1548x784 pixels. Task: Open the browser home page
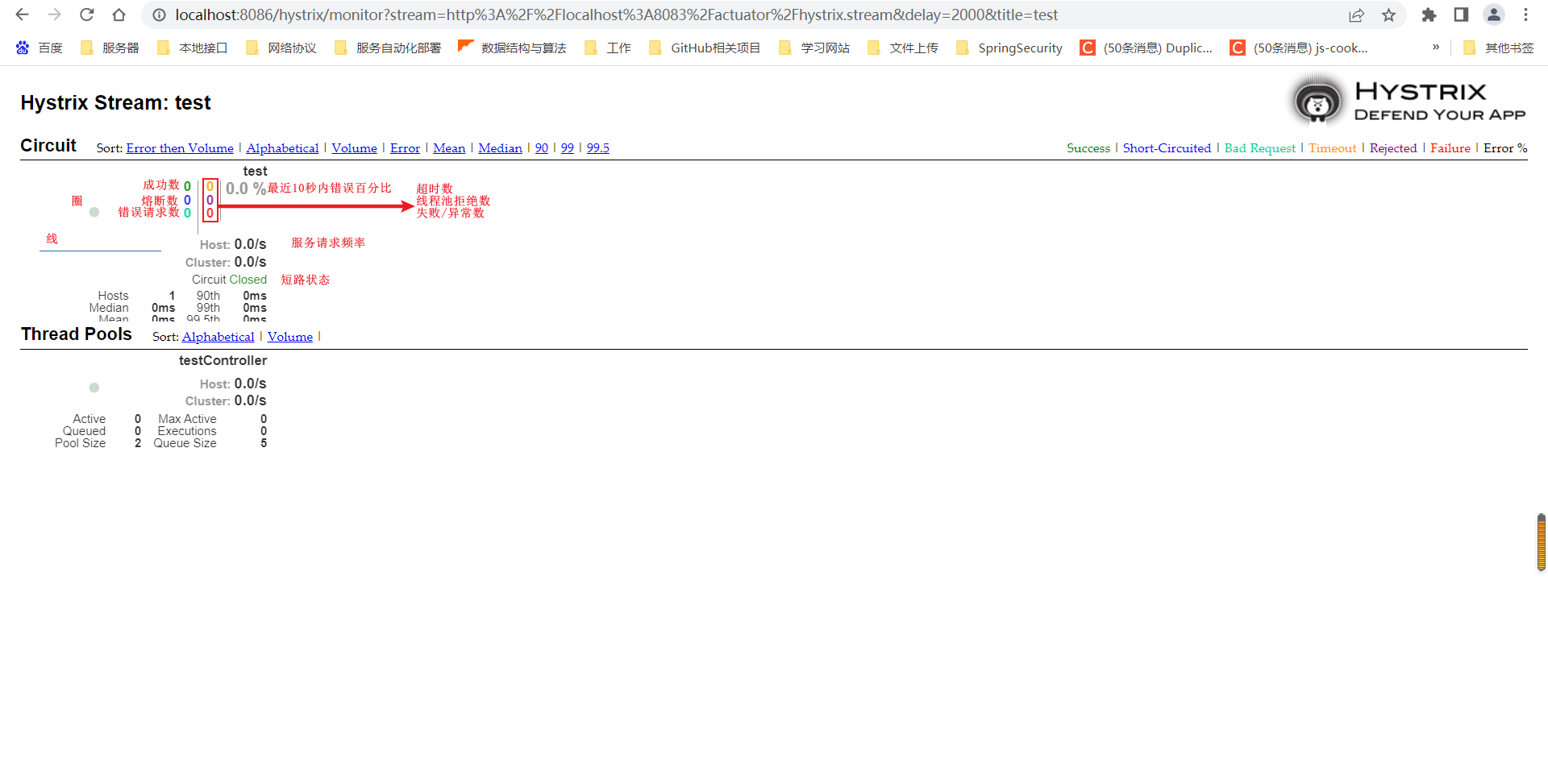tap(119, 15)
